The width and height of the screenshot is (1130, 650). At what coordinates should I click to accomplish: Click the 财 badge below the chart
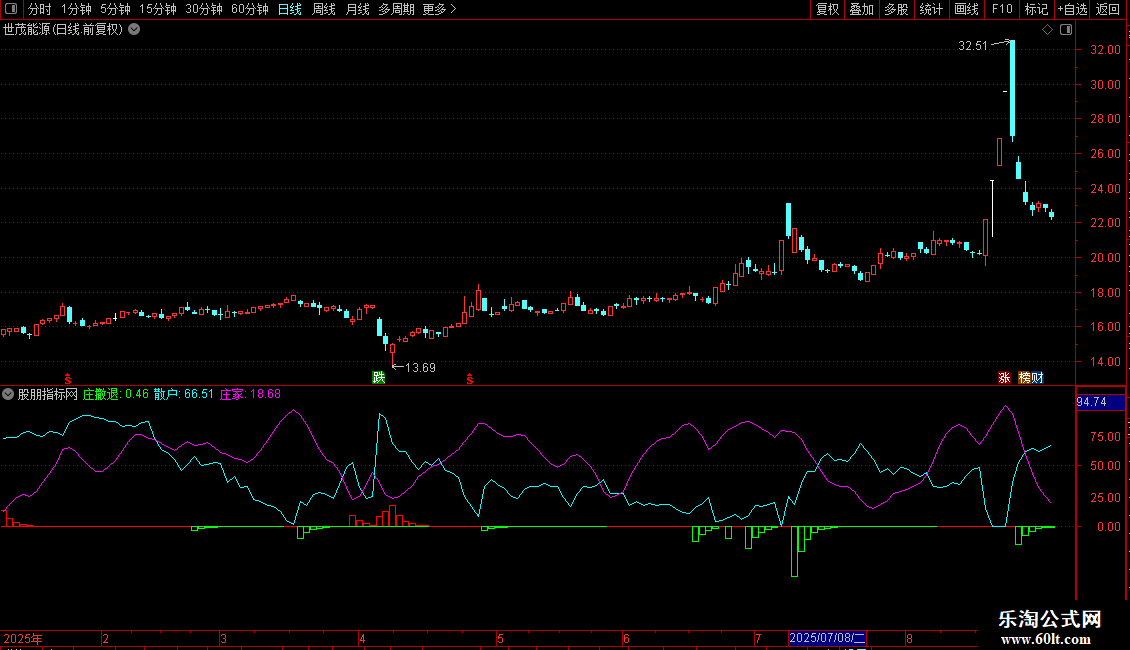pos(1037,378)
